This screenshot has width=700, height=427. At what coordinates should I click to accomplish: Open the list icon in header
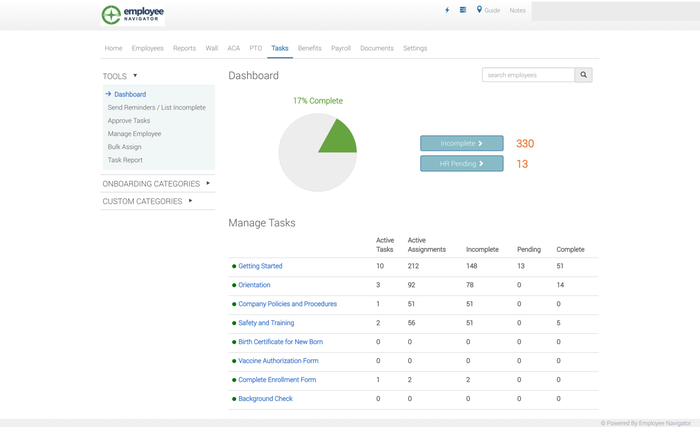tap(463, 10)
